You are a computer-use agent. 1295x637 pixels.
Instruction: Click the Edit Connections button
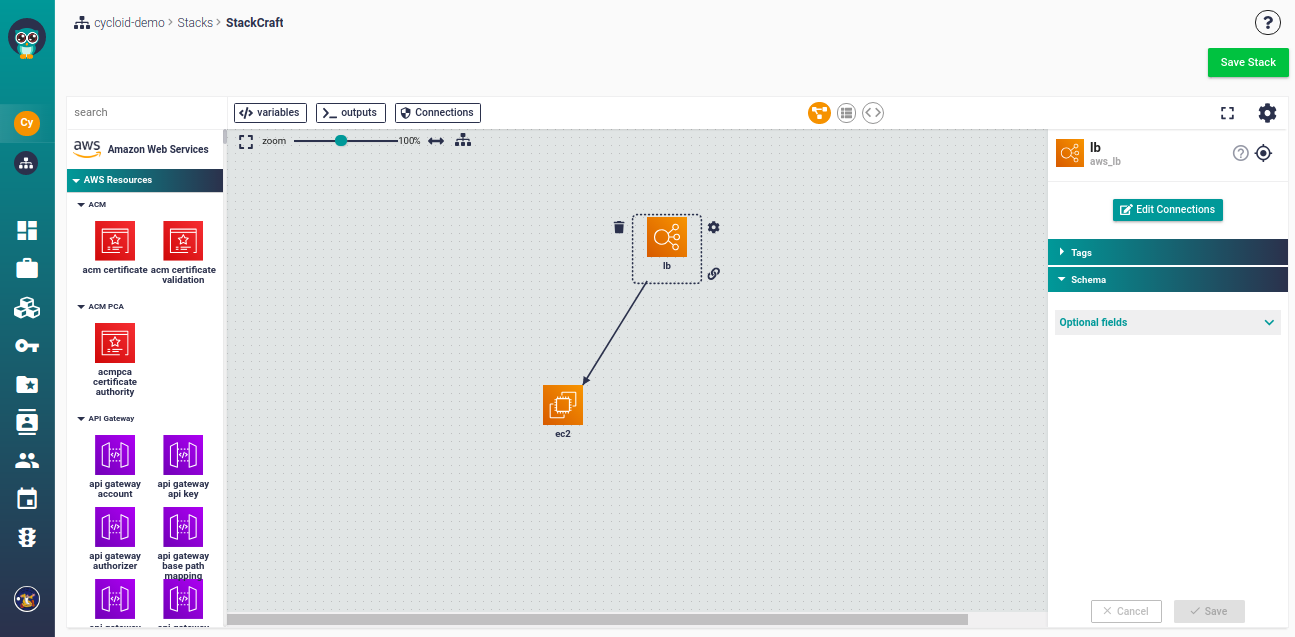(x=1167, y=210)
